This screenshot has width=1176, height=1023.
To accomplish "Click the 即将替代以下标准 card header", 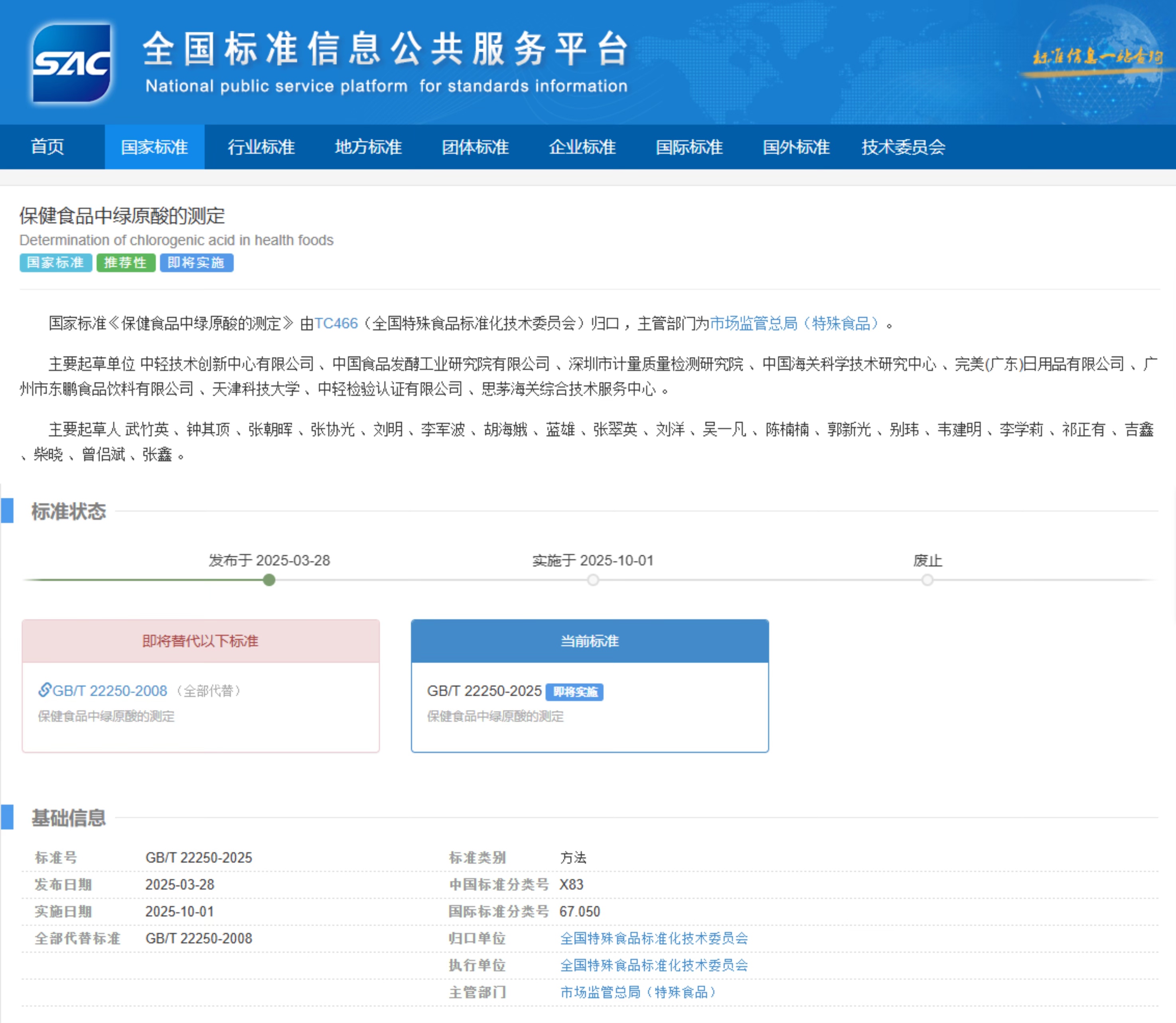I will click(200, 641).
